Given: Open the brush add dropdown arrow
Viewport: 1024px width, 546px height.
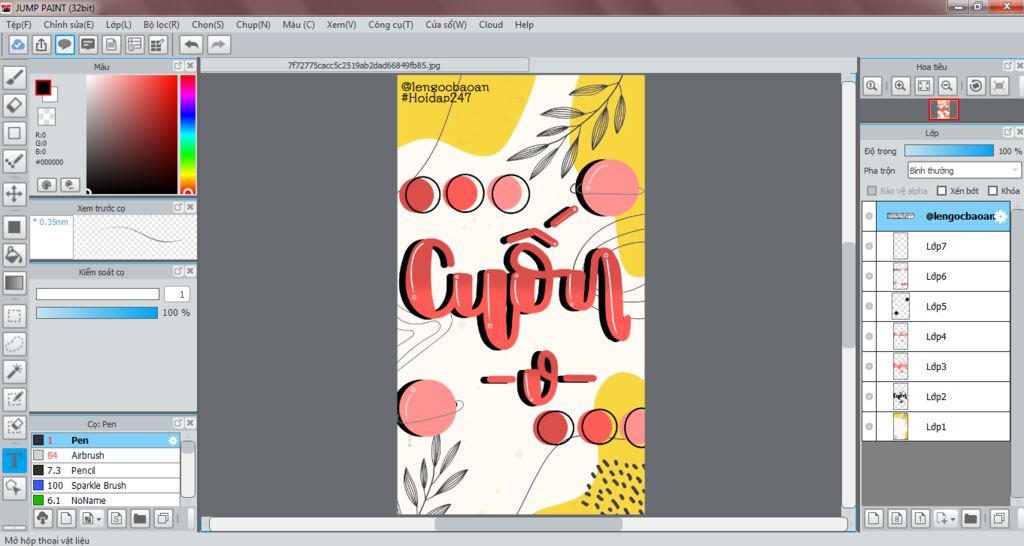Looking at the screenshot, I should 99,519.
